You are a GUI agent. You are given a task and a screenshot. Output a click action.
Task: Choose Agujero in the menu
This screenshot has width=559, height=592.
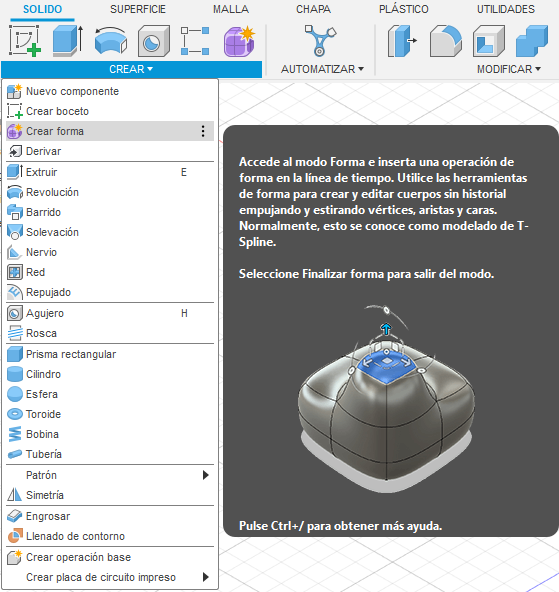(x=110, y=313)
